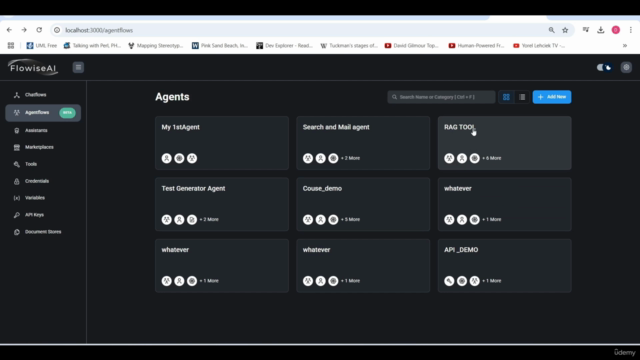This screenshot has width=640, height=360.
Task: Click browser back arrow
Action: [9, 30]
